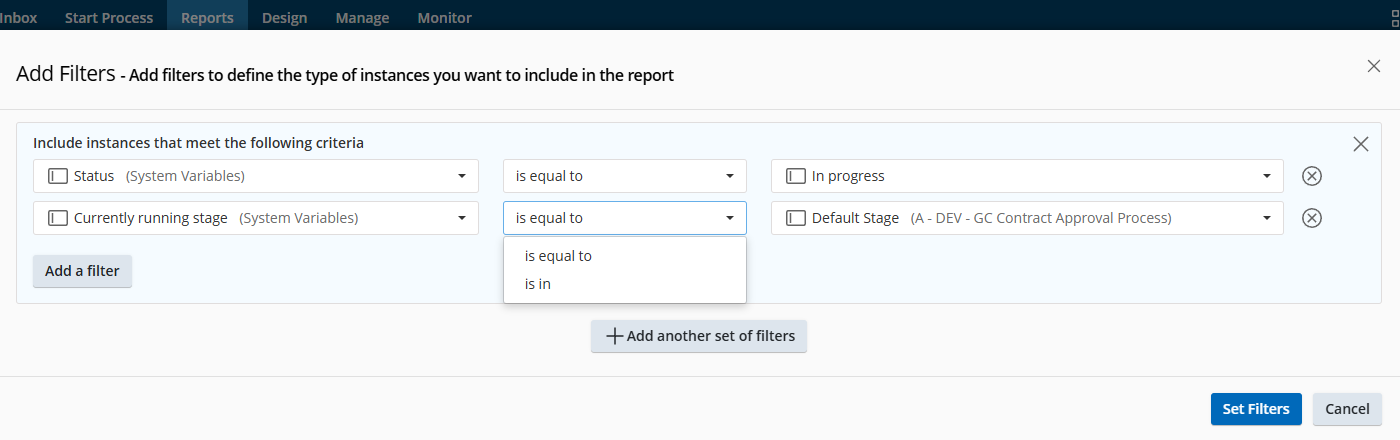Click the Add a filter button

click(82, 271)
